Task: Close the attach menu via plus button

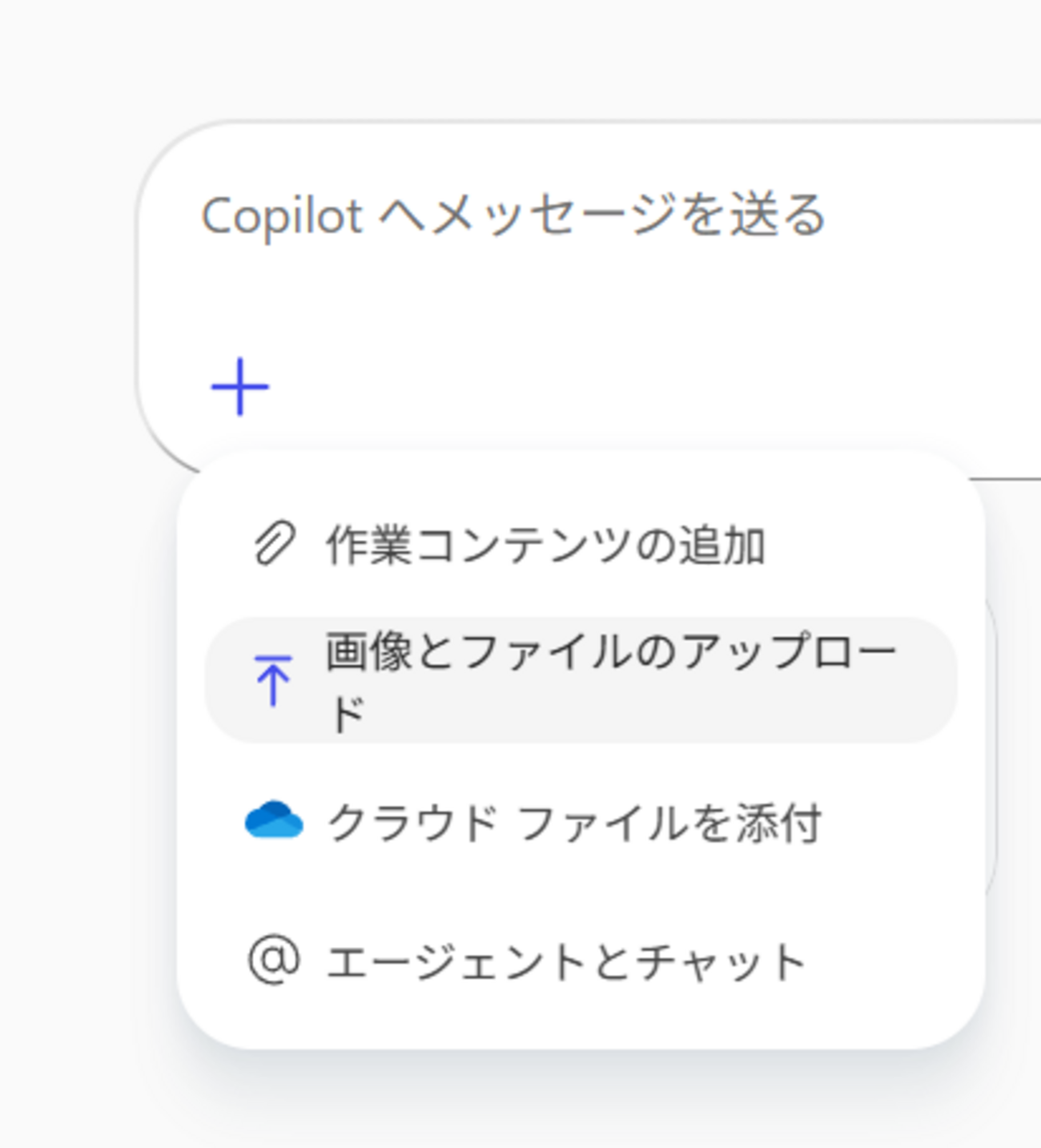Action: [x=240, y=388]
